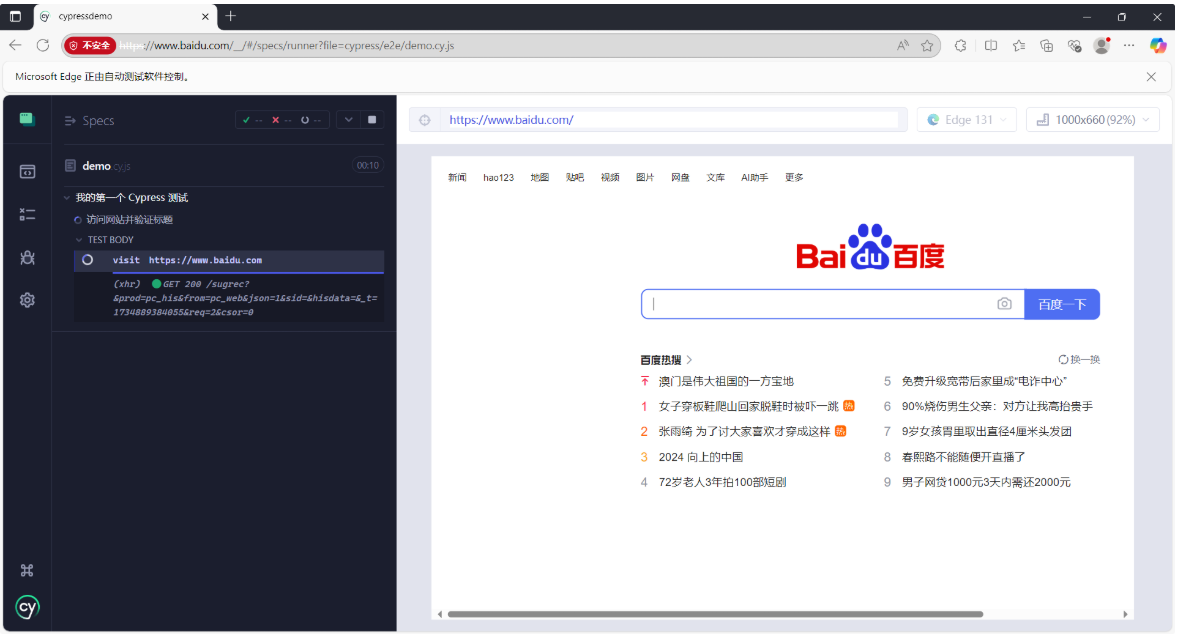Toggle auto-scrolling chevron in the reporter header
Viewport: 1180px width, 634px height.
(x=348, y=120)
